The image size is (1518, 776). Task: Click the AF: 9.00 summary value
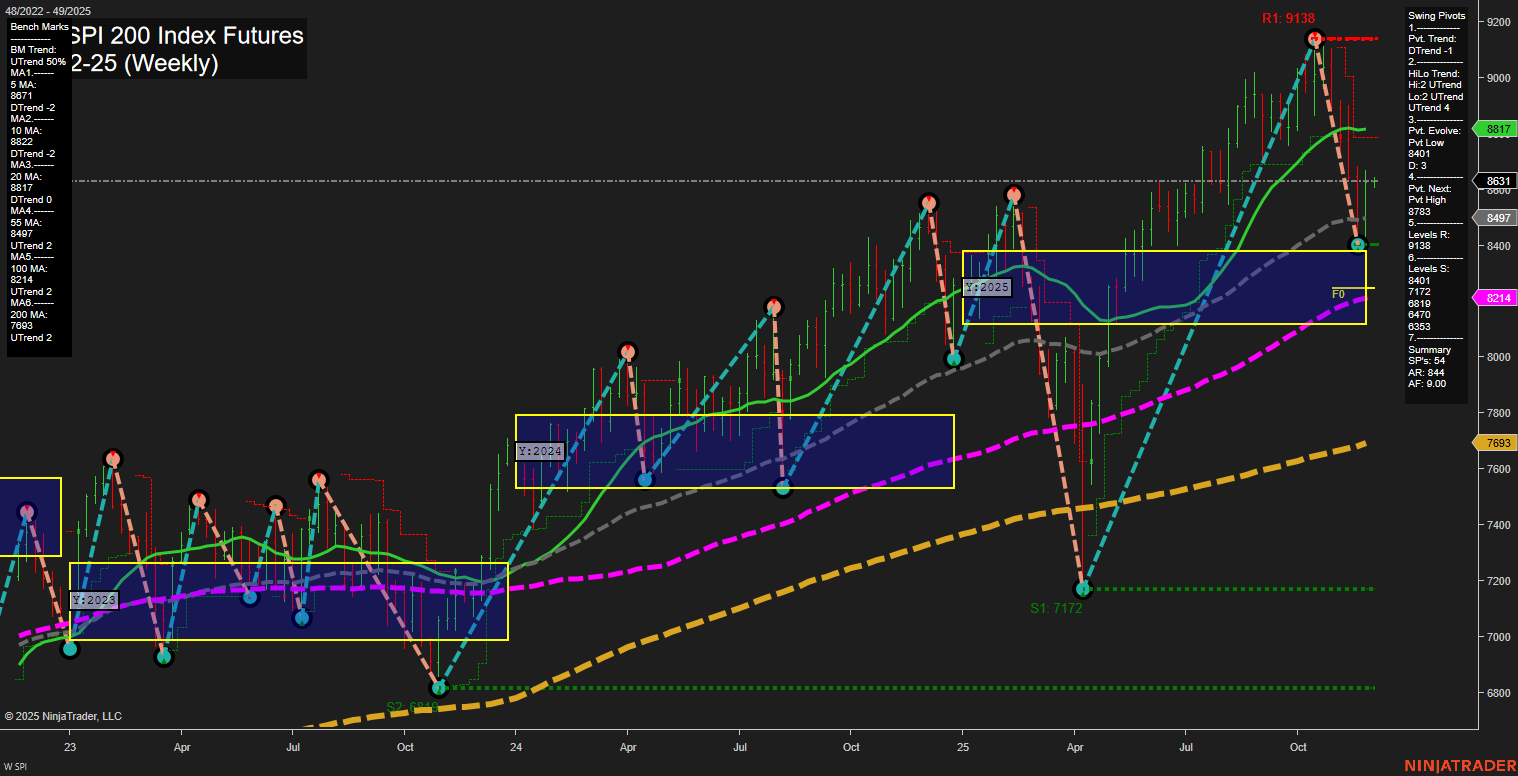tap(1427, 383)
